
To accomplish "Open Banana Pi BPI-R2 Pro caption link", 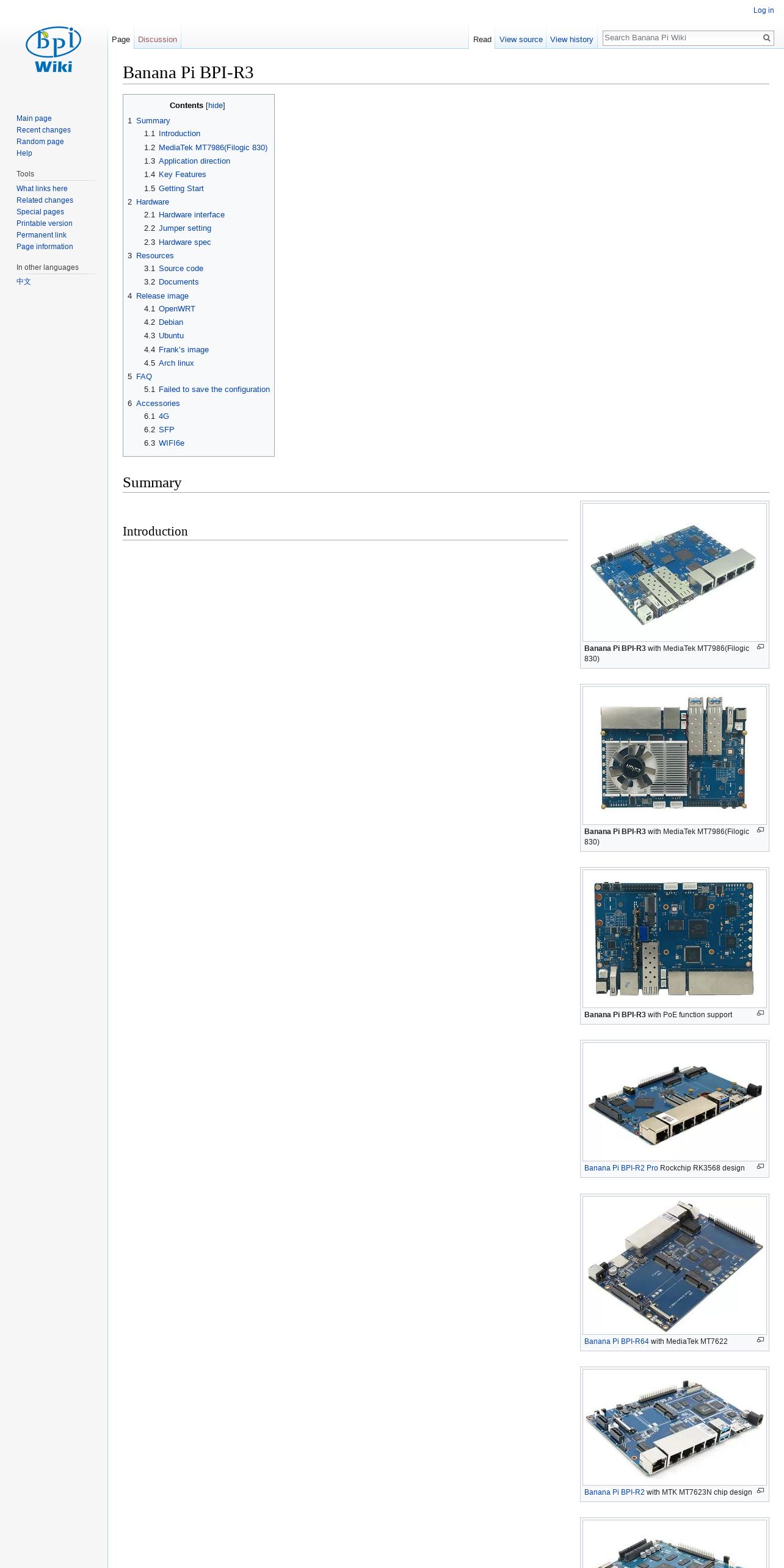I will [621, 1168].
